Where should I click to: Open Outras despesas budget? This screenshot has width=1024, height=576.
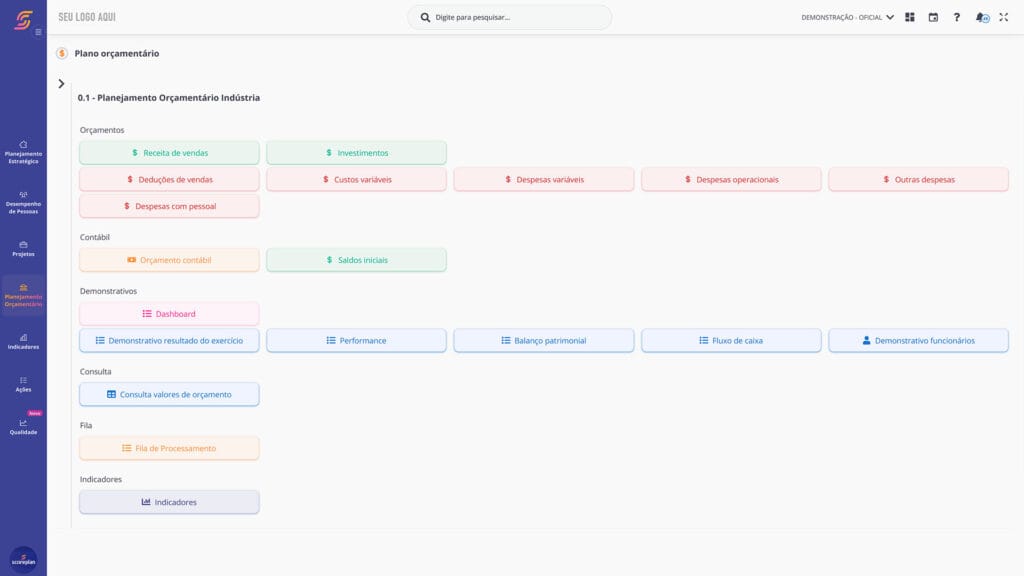pyautogui.click(x=918, y=180)
